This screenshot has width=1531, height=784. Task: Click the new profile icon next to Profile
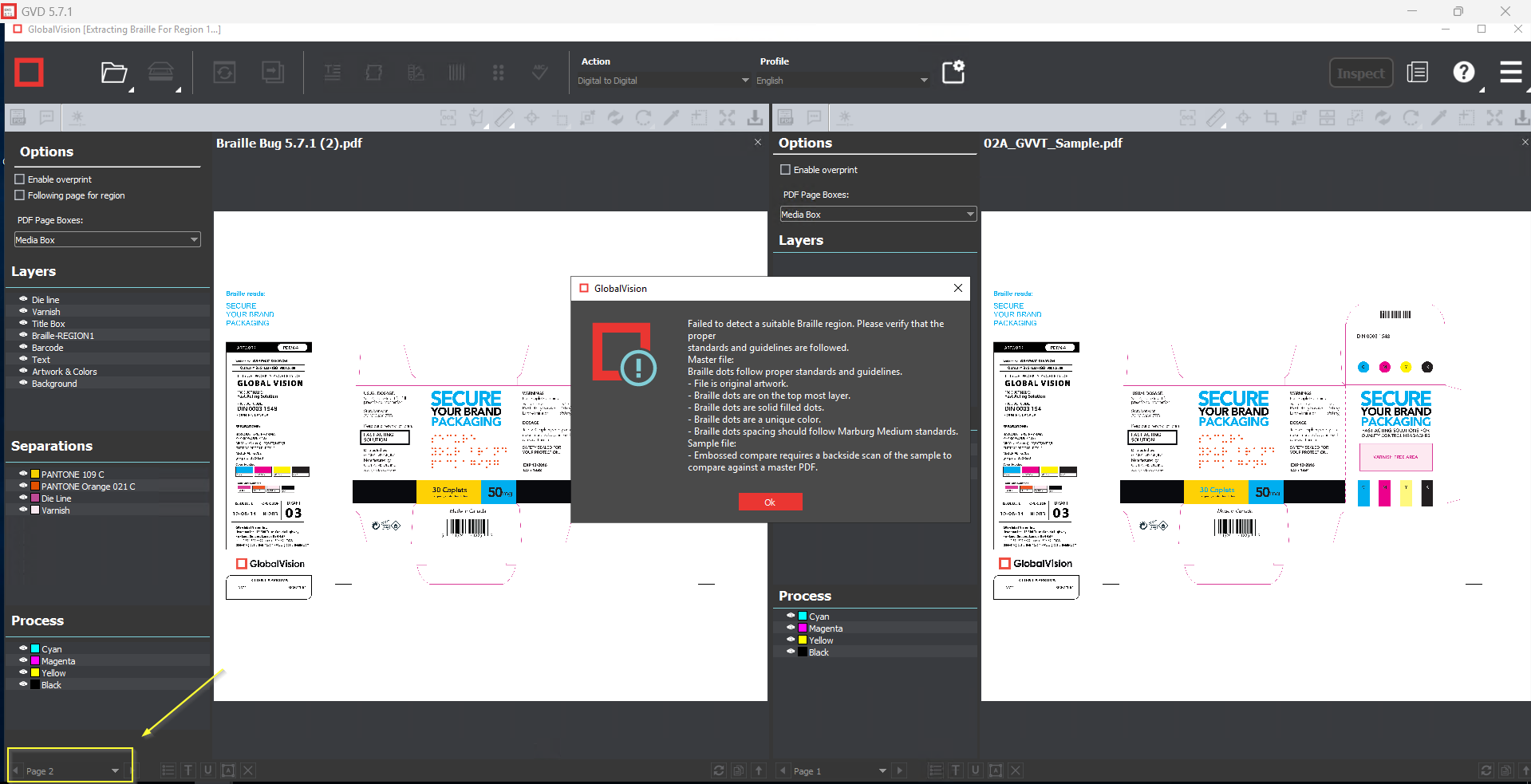click(953, 73)
